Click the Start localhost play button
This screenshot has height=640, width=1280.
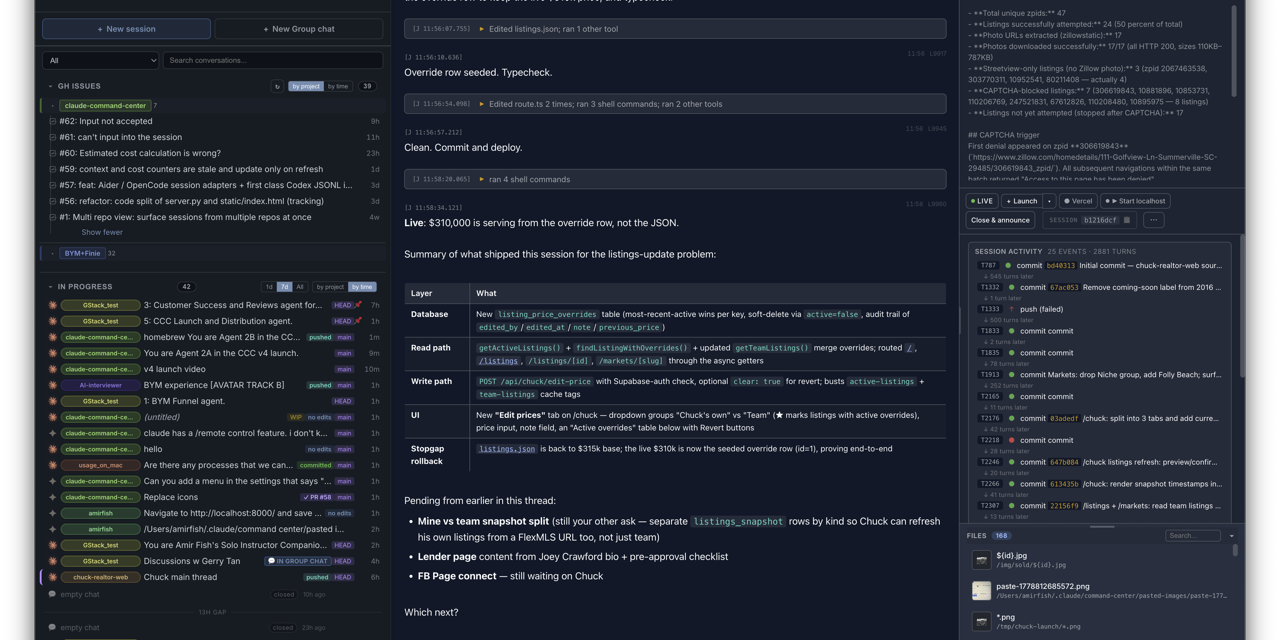1135,201
